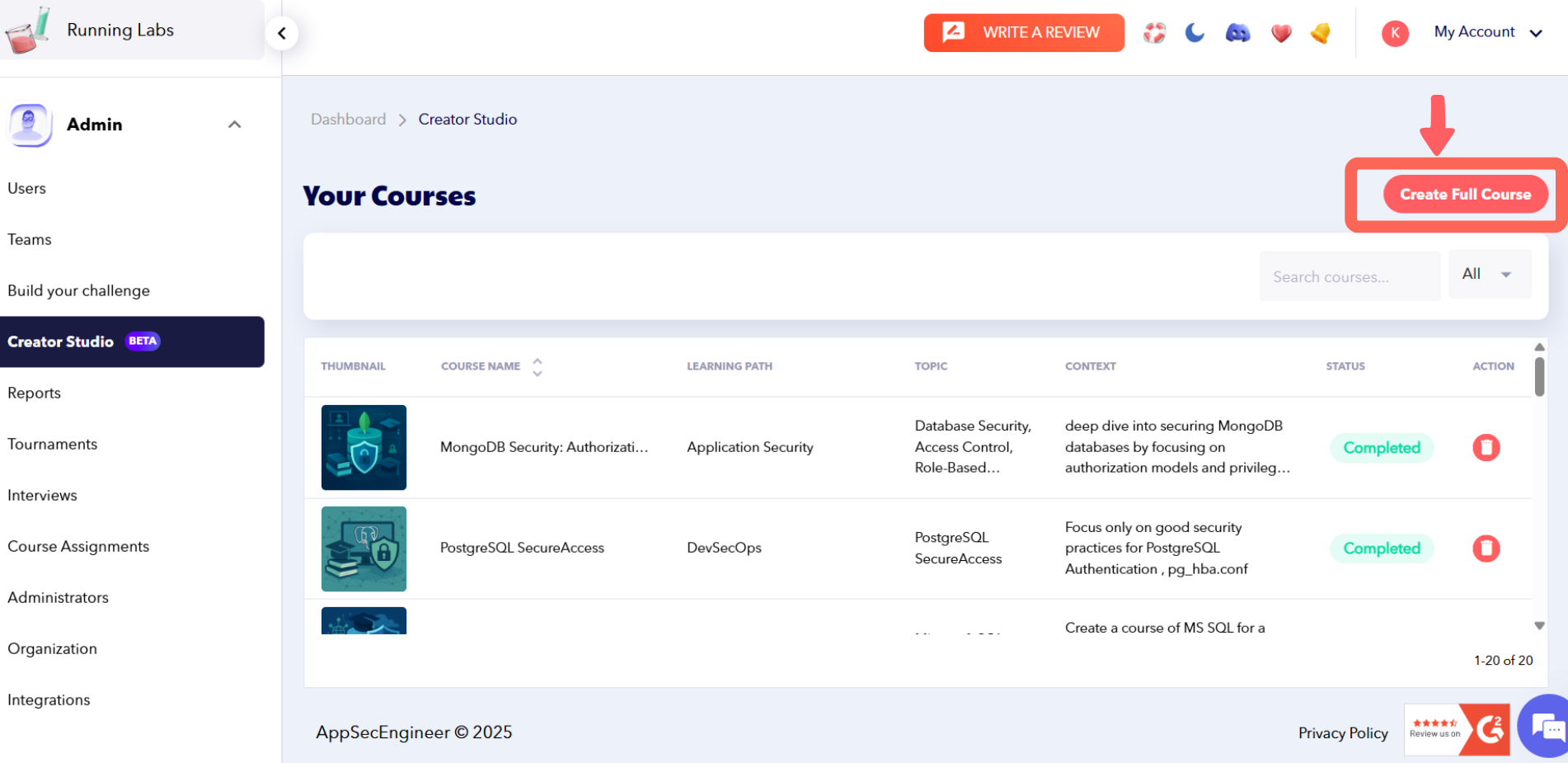Open Reports in the sidebar

(x=35, y=393)
